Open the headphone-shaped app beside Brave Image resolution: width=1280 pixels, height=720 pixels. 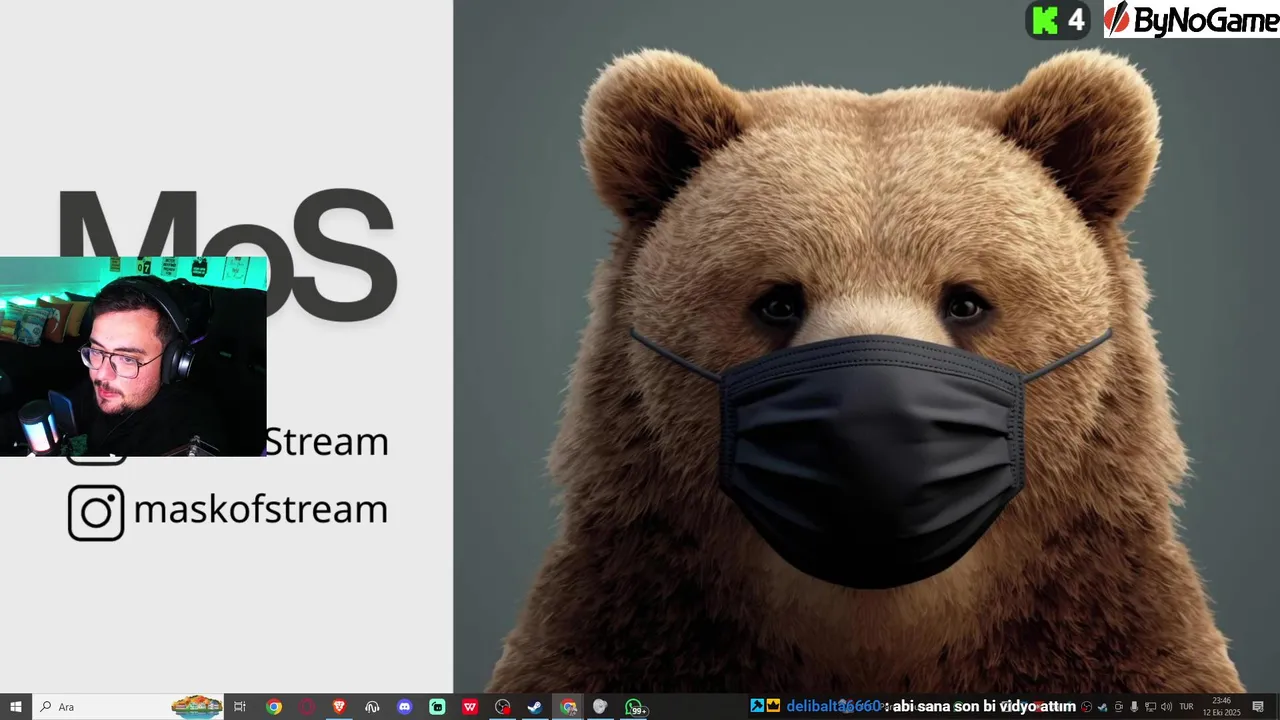[372, 707]
